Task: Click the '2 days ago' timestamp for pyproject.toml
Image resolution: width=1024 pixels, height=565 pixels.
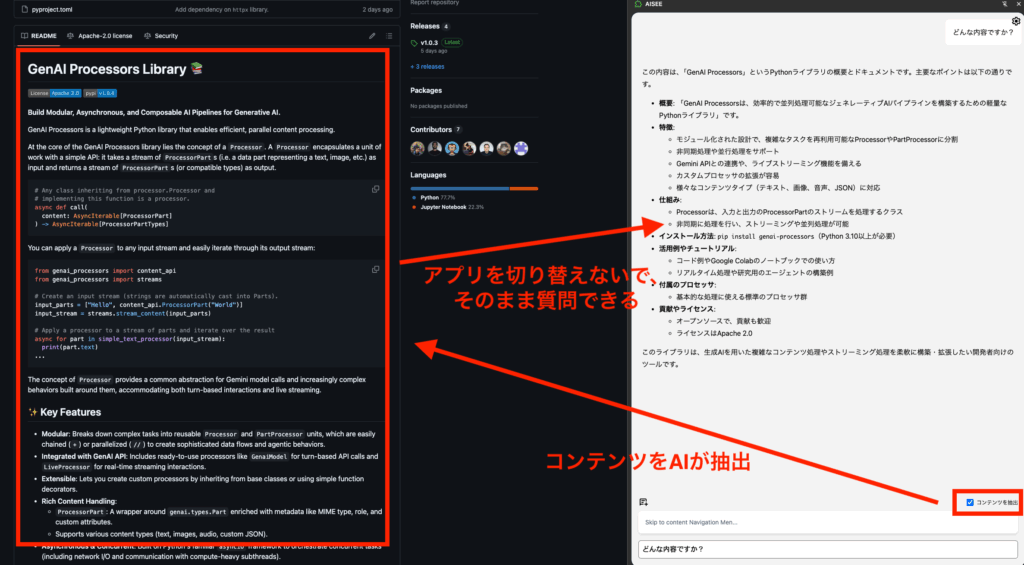Action: (x=377, y=9)
